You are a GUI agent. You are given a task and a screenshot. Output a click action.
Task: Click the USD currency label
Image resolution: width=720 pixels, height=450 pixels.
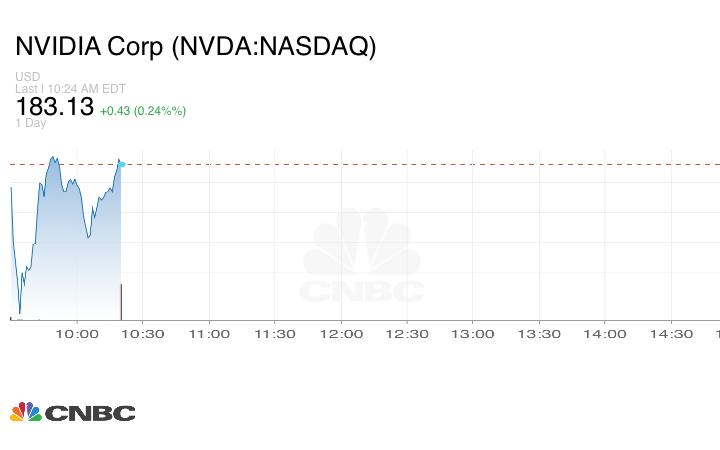point(27,77)
